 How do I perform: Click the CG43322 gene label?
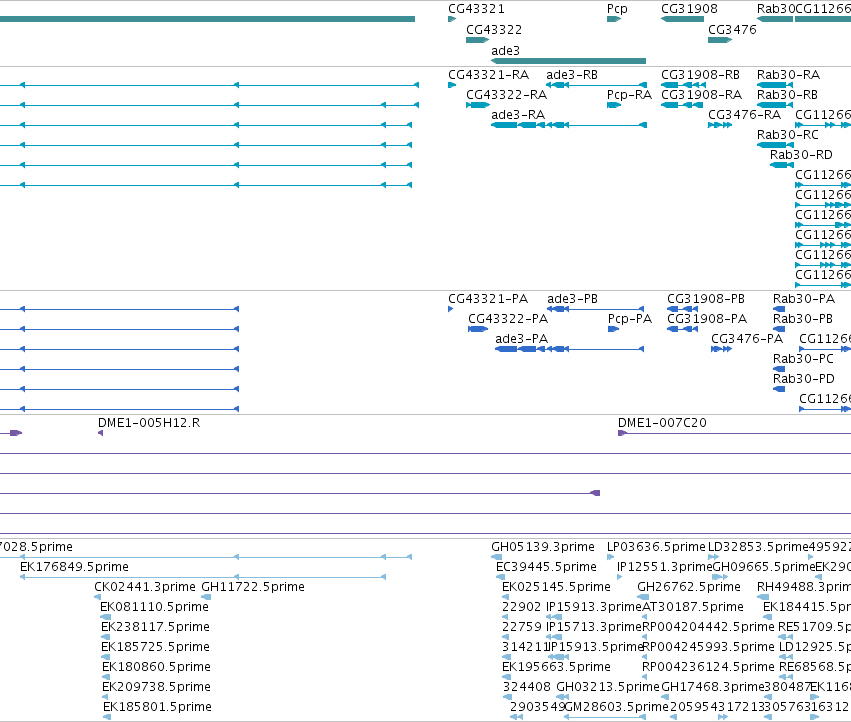point(494,29)
